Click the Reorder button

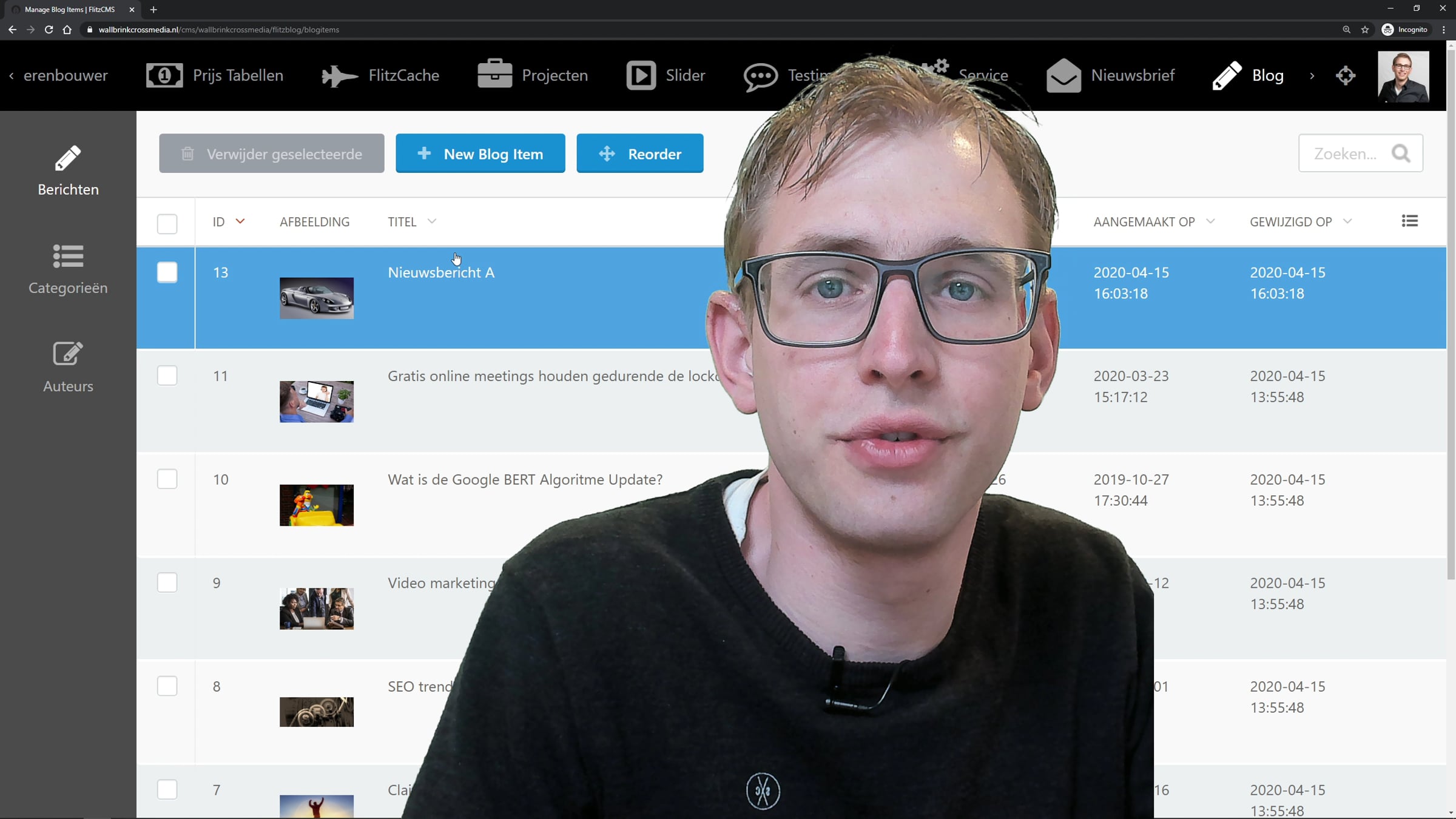[x=639, y=153]
